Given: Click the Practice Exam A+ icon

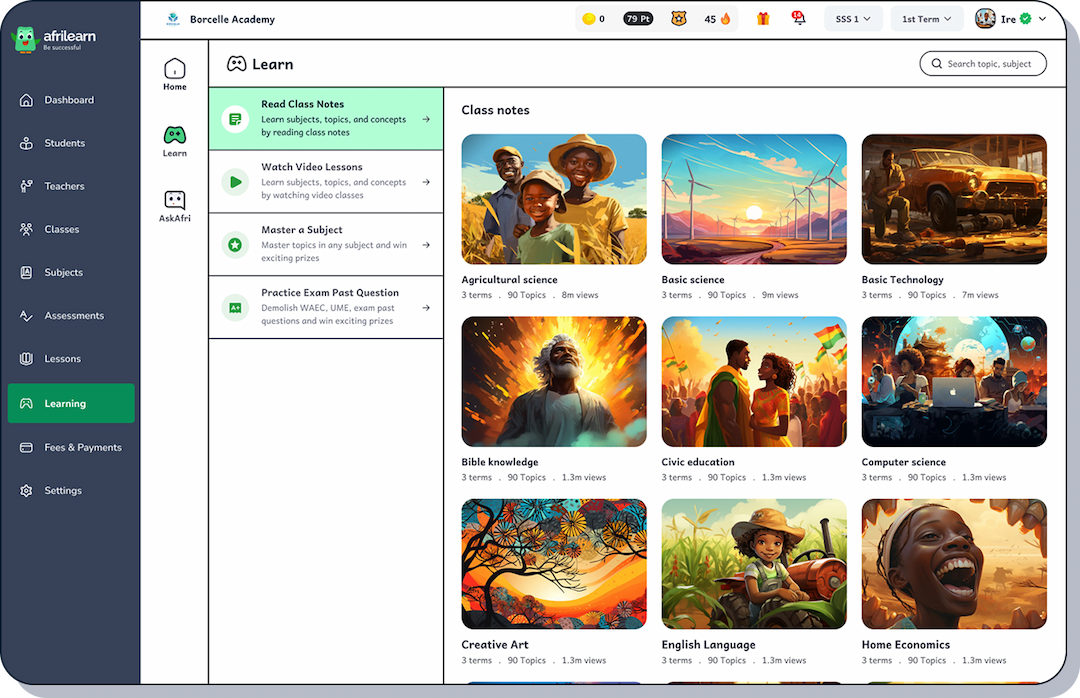Looking at the screenshot, I should click(x=236, y=307).
